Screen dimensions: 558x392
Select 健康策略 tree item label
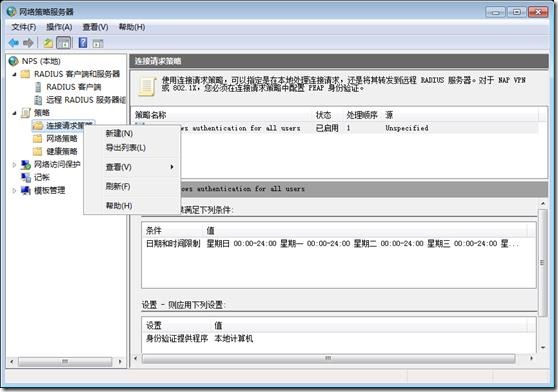pos(62,152)
